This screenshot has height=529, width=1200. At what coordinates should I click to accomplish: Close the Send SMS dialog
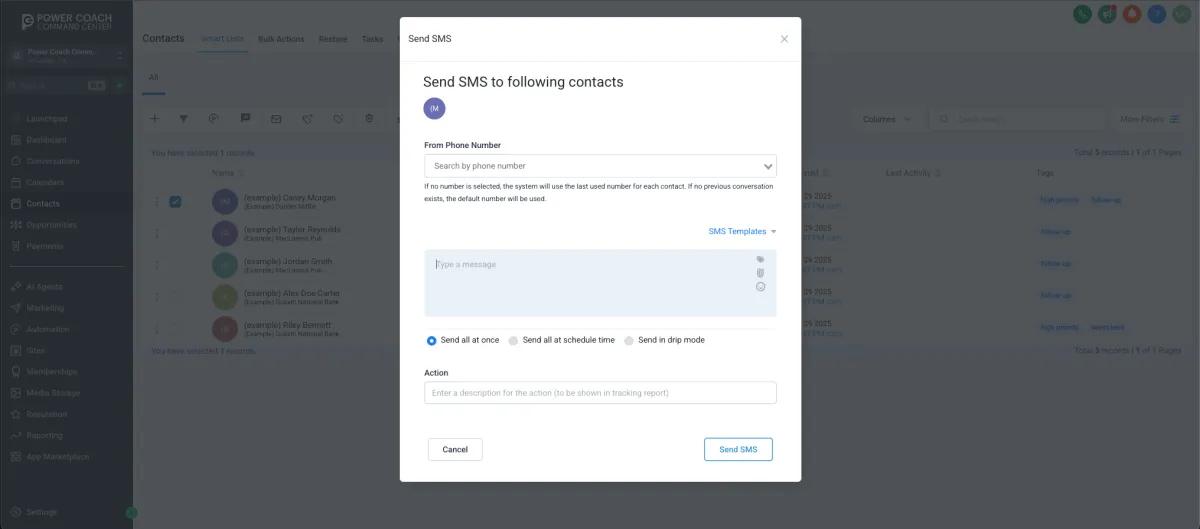coord(784,39)
